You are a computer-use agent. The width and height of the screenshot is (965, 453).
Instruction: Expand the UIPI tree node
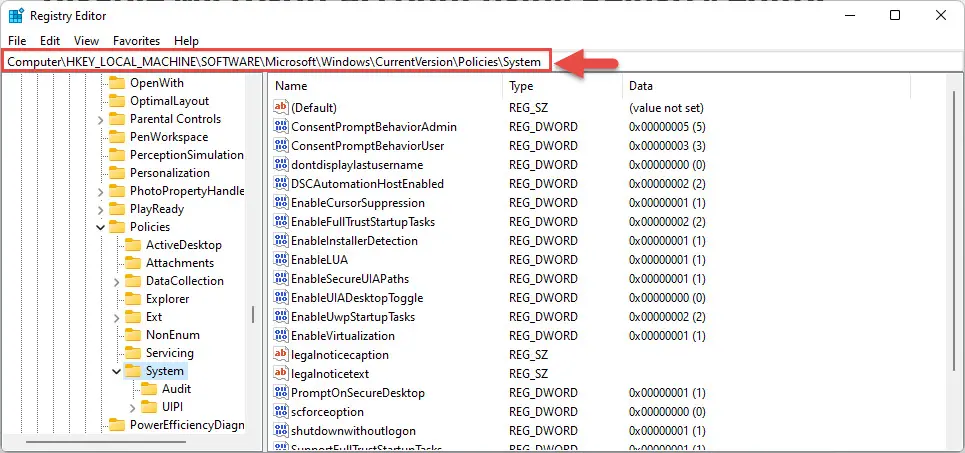(x=132, y=407)
